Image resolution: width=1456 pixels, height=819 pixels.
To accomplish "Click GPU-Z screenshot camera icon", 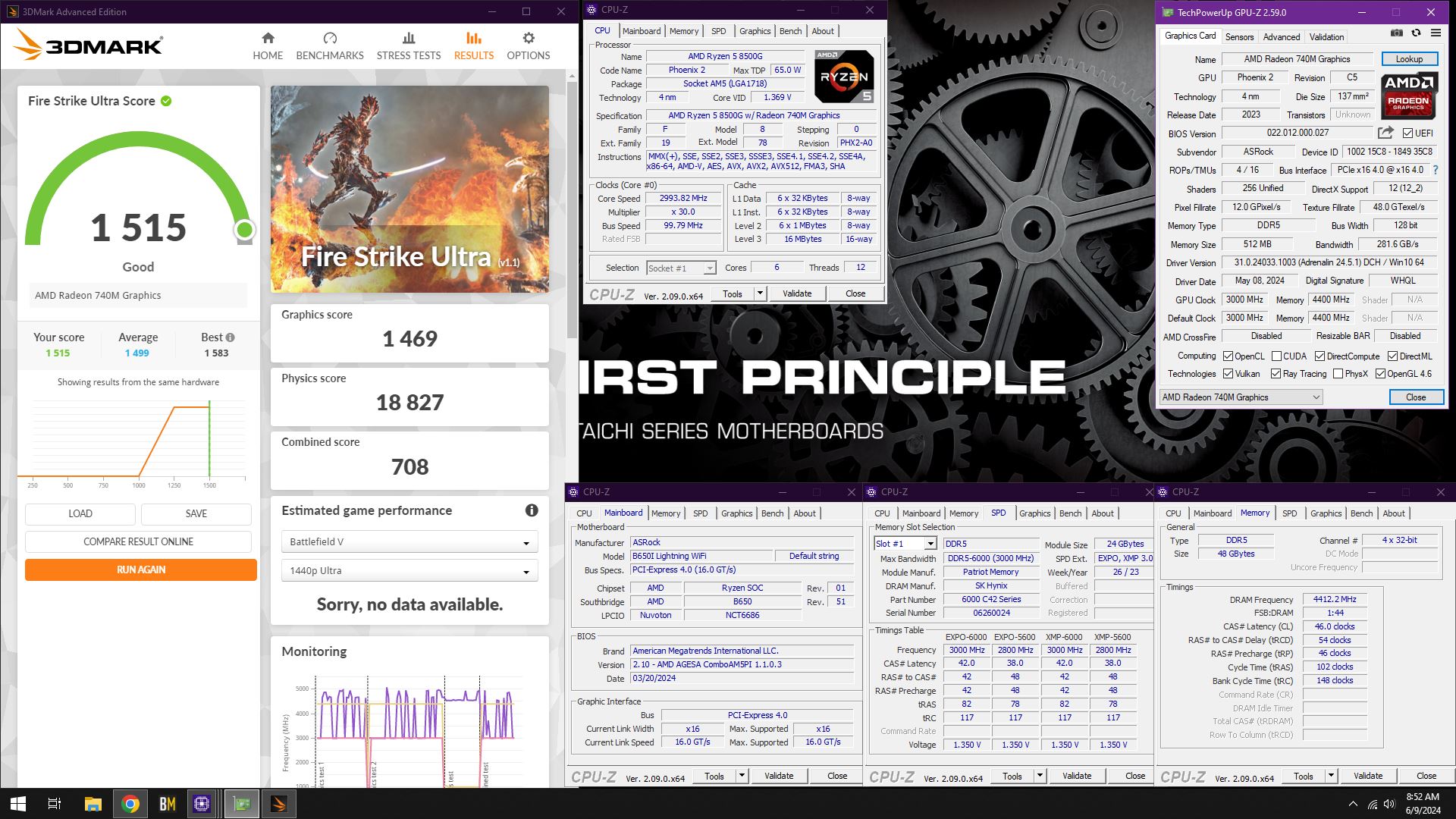I will [x=1397, y=33].
